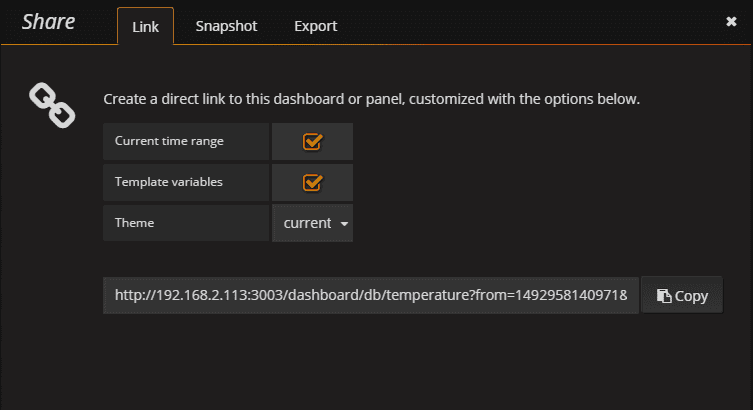Click the empty header area after Export
Viewport: 753px width, 410px height.
click(x=530, y=24)
